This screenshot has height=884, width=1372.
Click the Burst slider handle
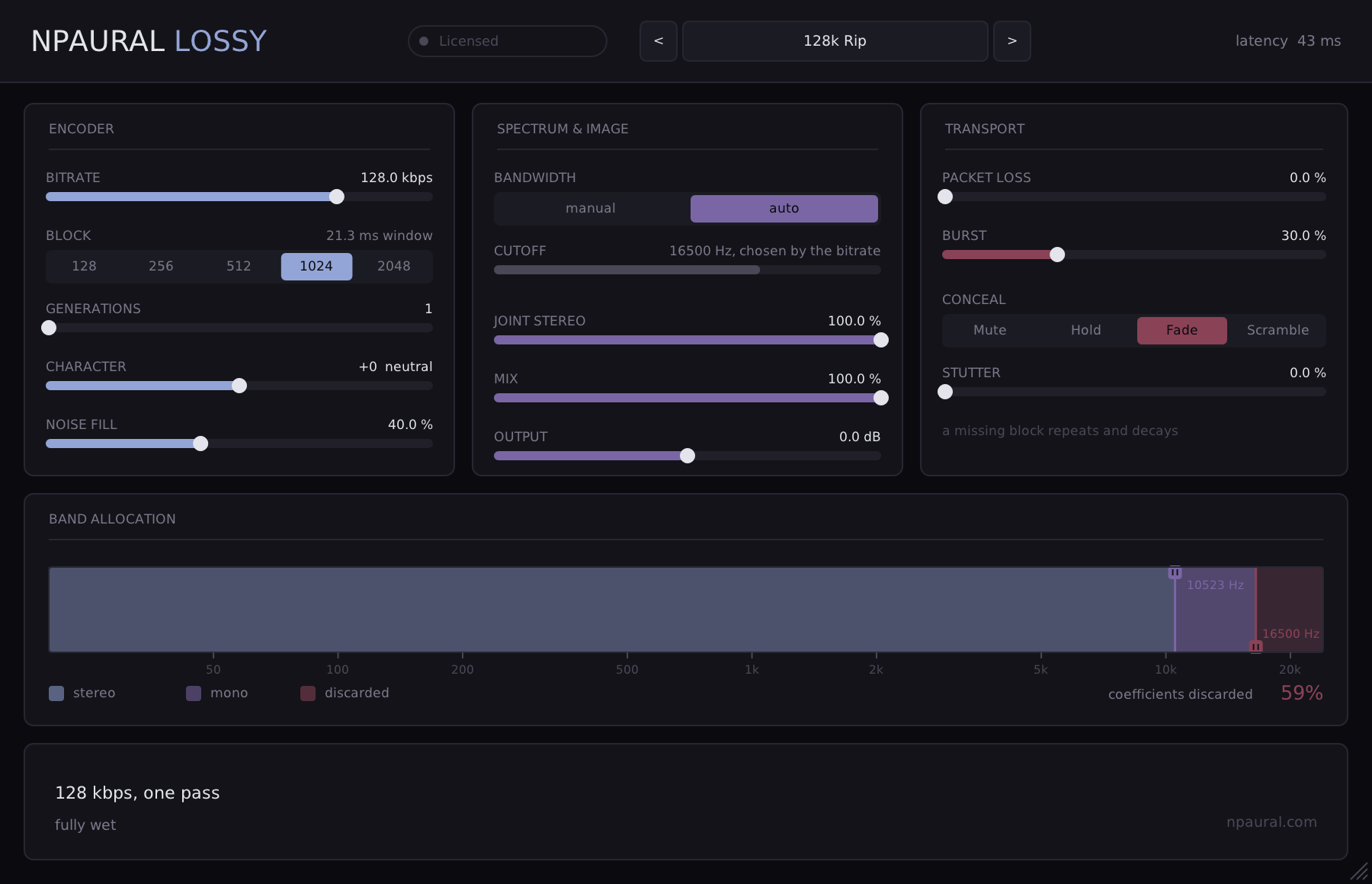click(x=1057, y=255)
